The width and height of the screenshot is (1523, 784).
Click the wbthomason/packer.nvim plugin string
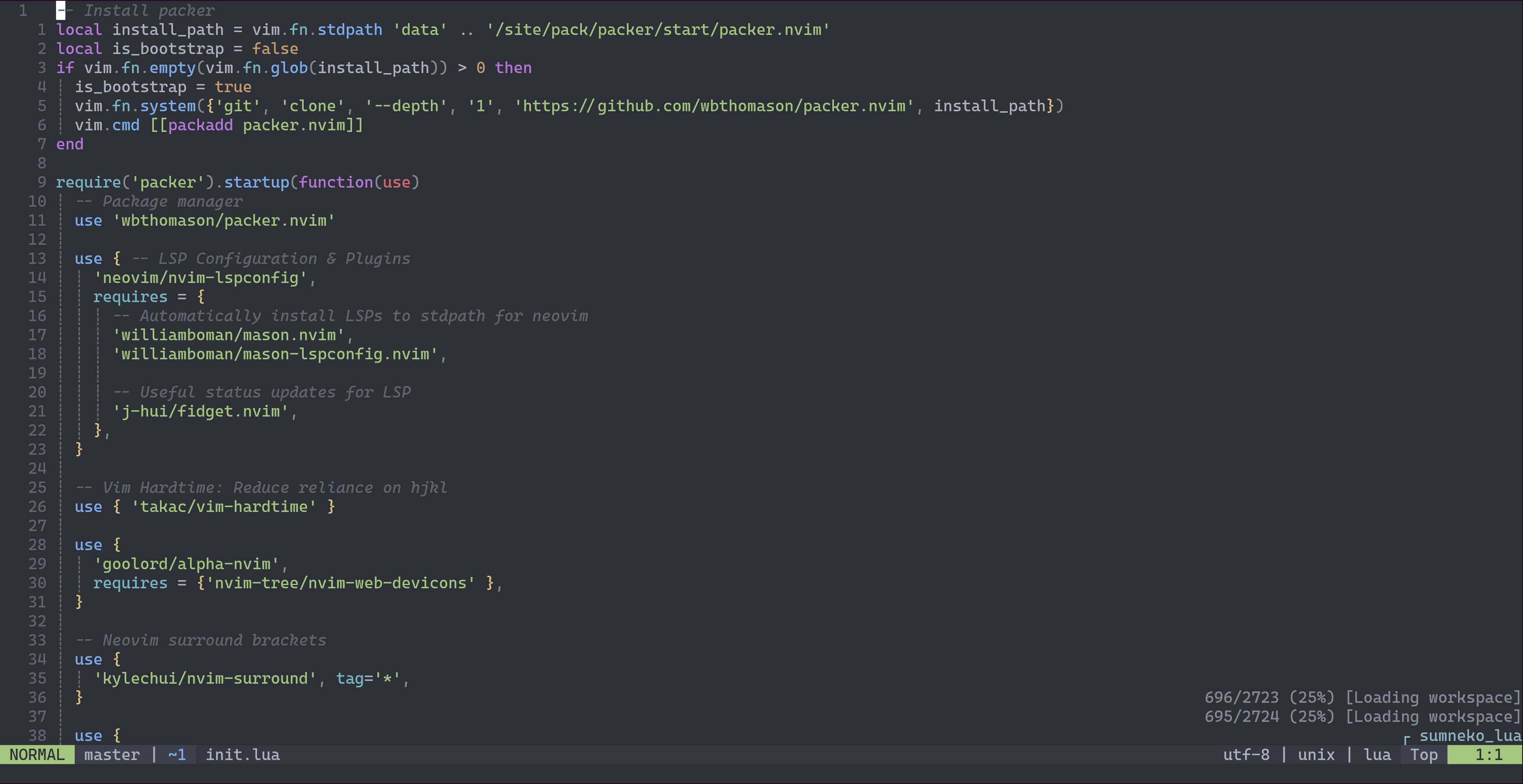tap(225, 220)
